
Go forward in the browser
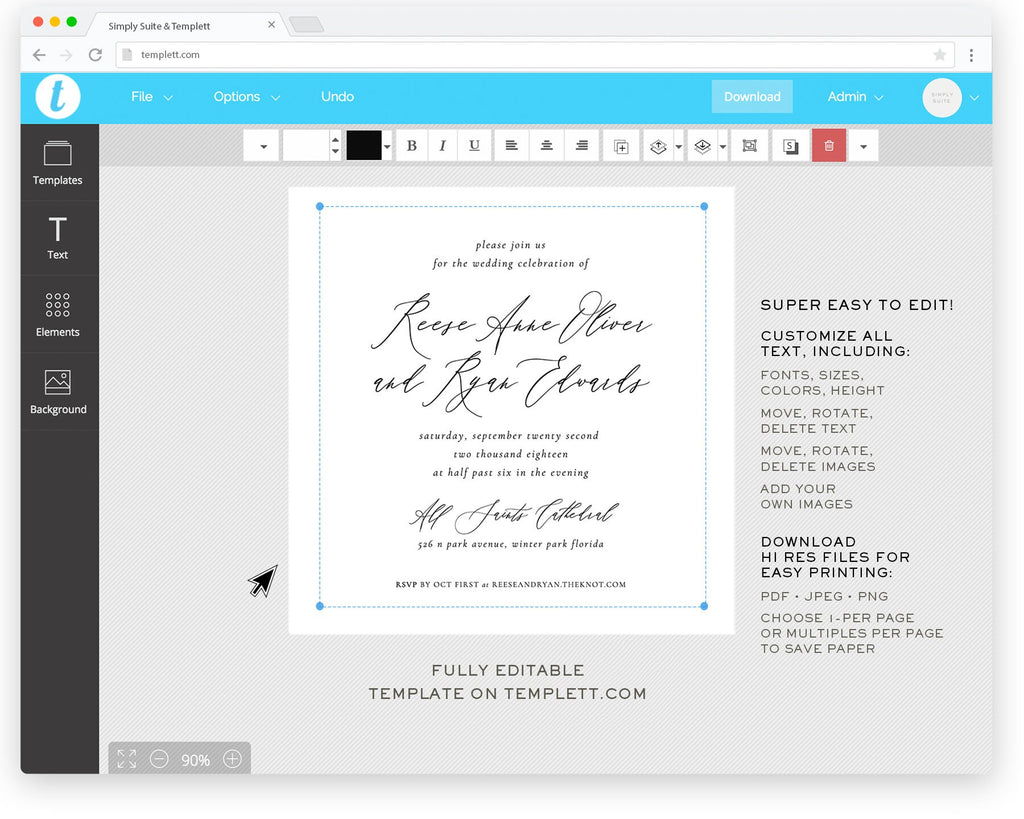66,55
